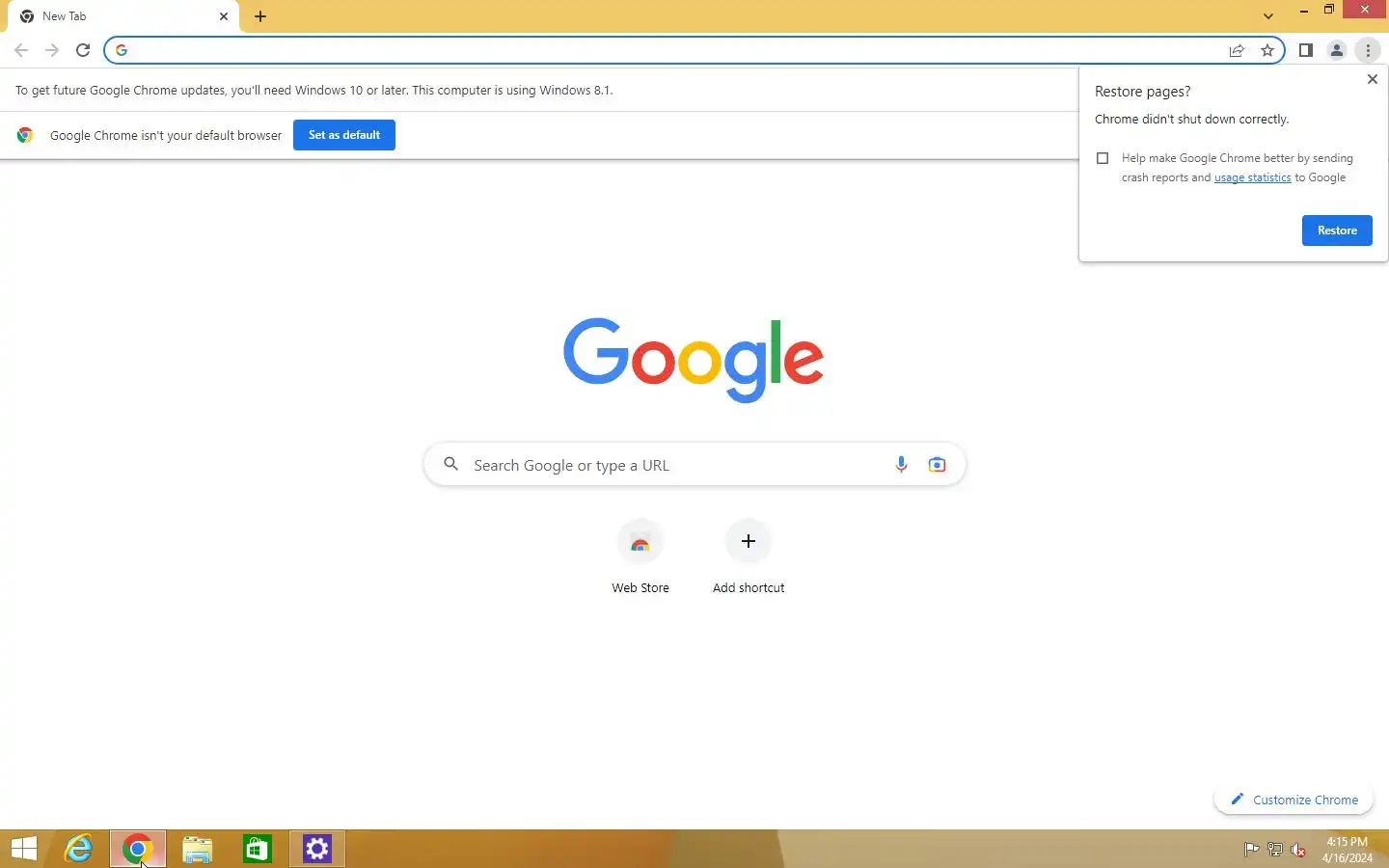The height and width of the screenshot is (868, 1389).
Task: Click the Google logo
Action: (x=694, y=360)
